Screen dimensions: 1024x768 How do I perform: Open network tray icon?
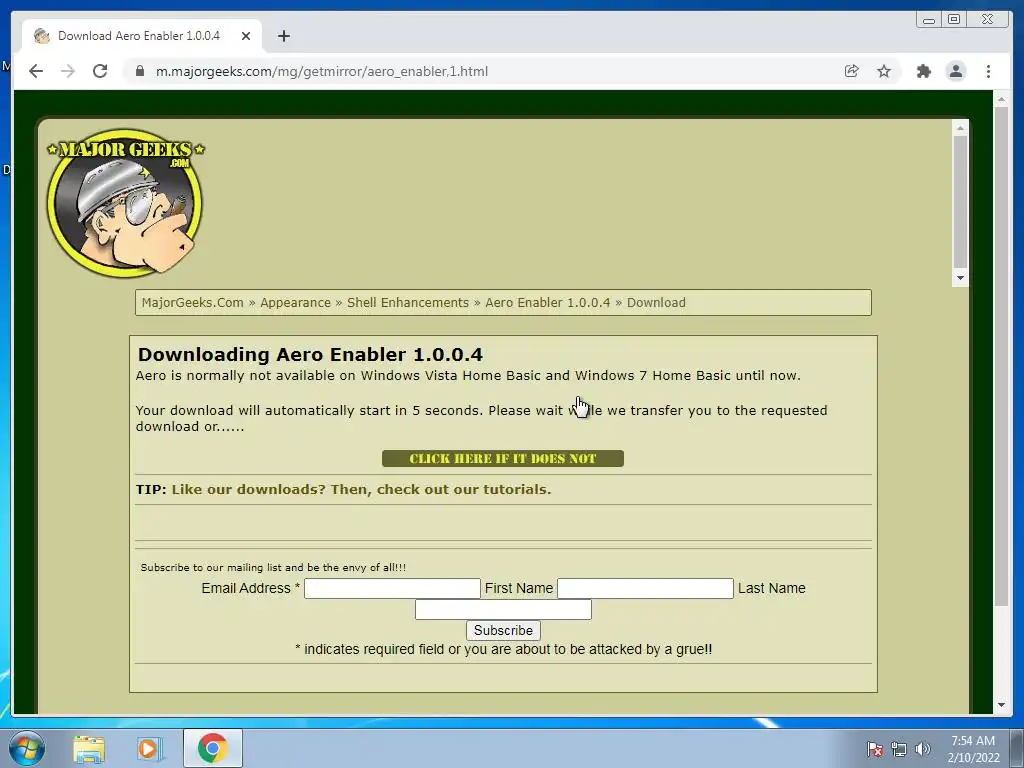click(x=899, y=749)
